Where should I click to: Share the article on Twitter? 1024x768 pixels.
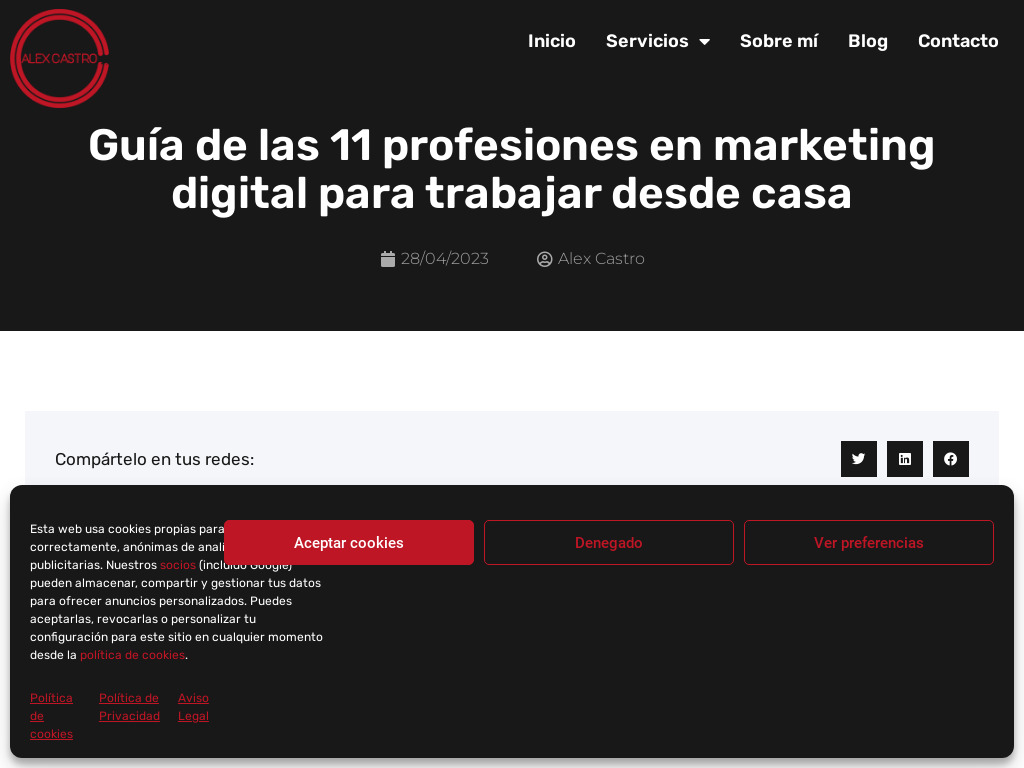click(858, 458)
